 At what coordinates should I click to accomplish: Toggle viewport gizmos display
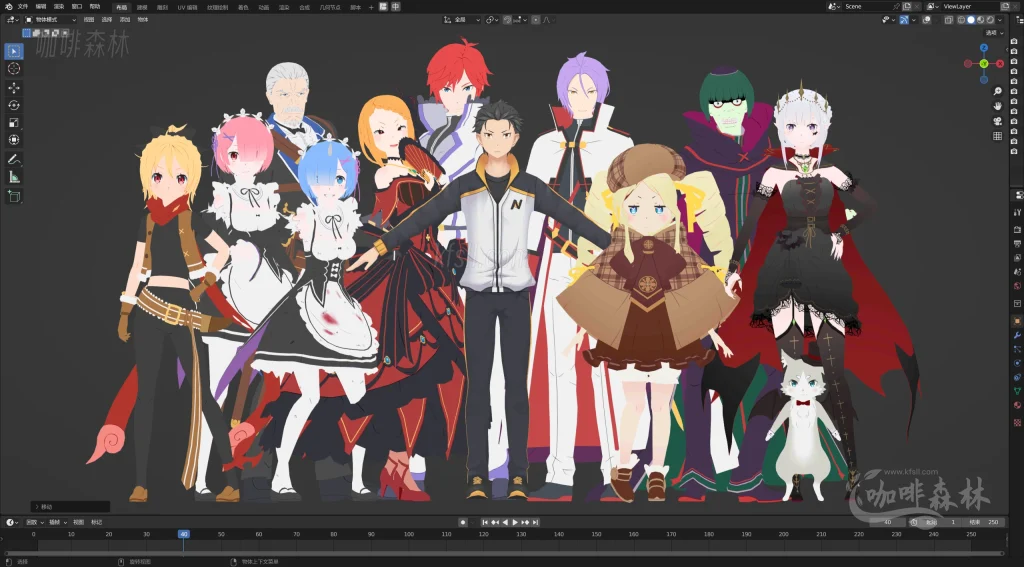tap(904, 20)
